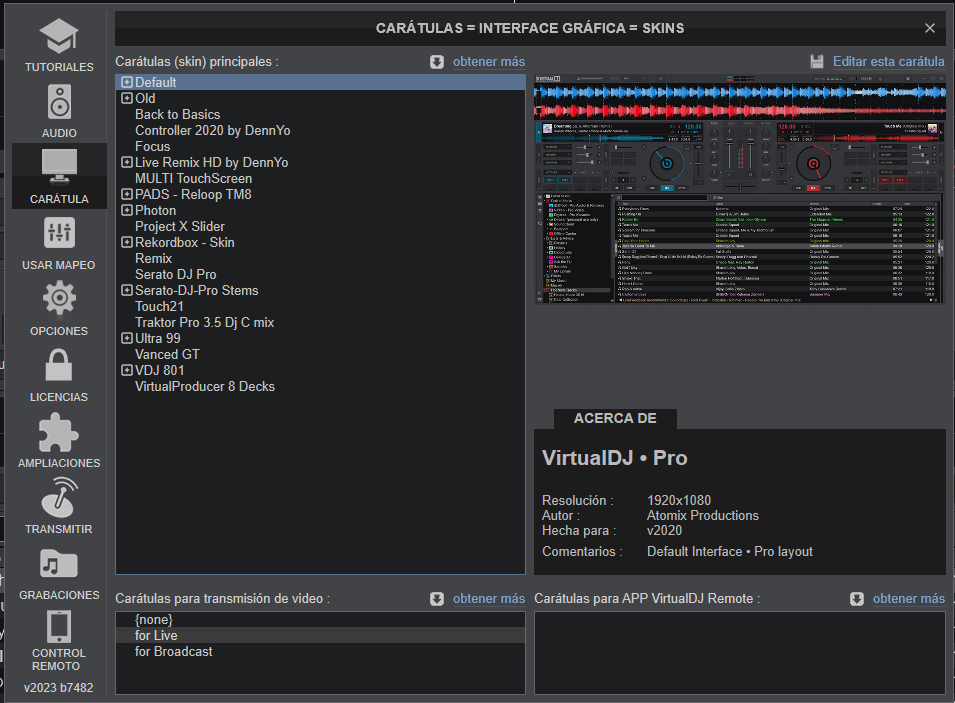955x703 pixels.
Task: Select the Vanced GT skin
Action: click(320, 355)
